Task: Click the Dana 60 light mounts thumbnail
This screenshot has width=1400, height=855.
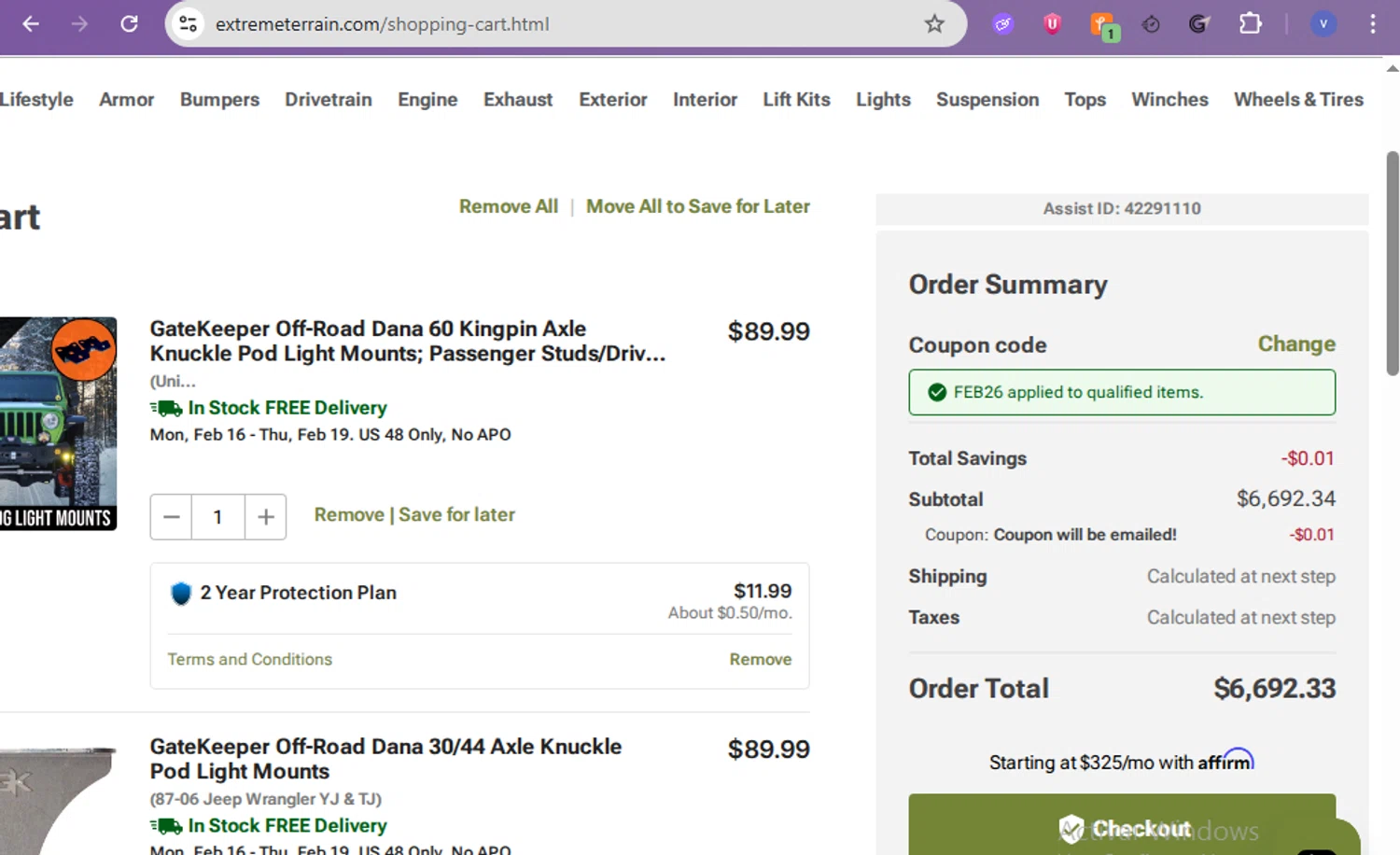Action: [58, 423]
